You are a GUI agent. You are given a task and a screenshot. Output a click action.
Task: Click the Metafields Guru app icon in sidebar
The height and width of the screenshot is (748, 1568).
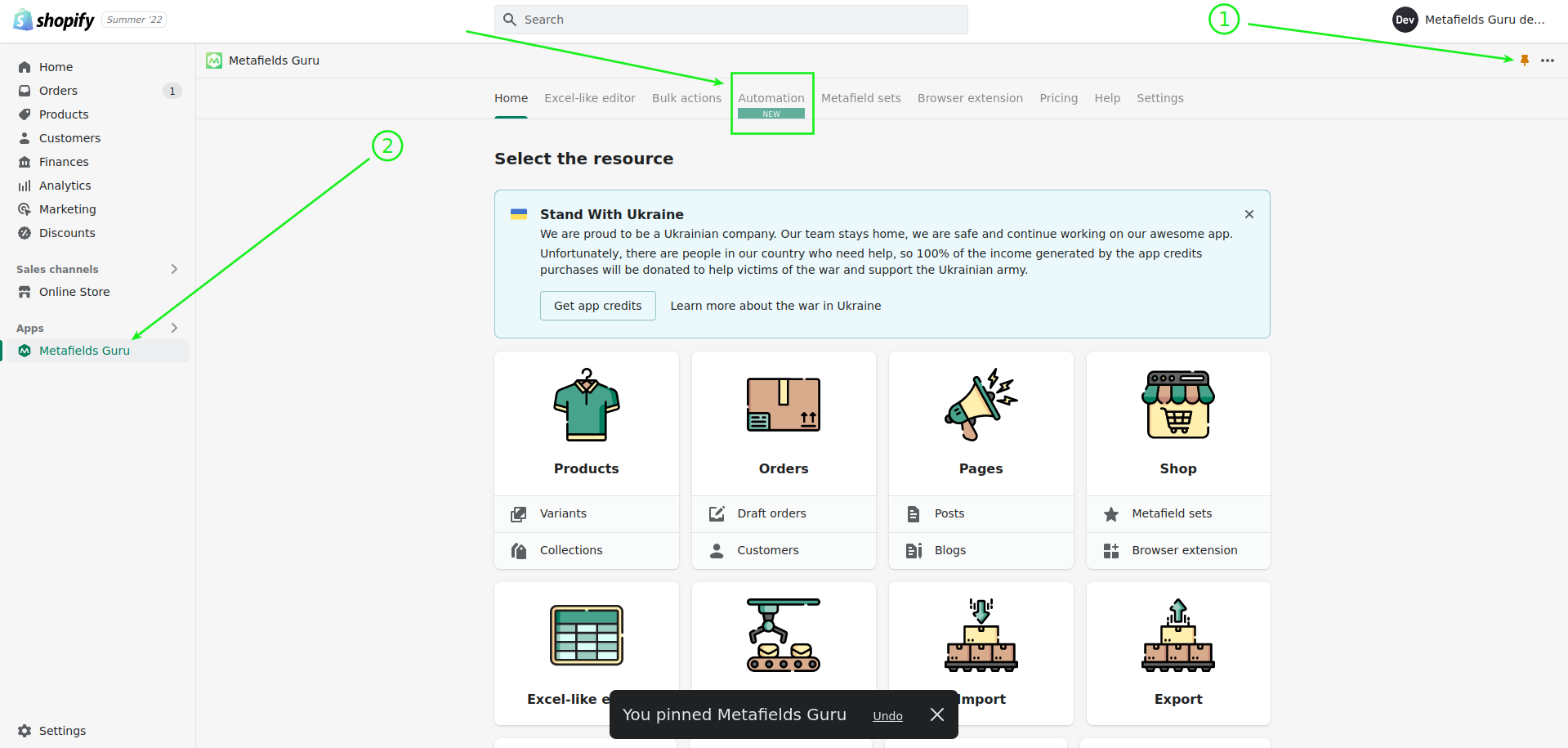(25, 351)
